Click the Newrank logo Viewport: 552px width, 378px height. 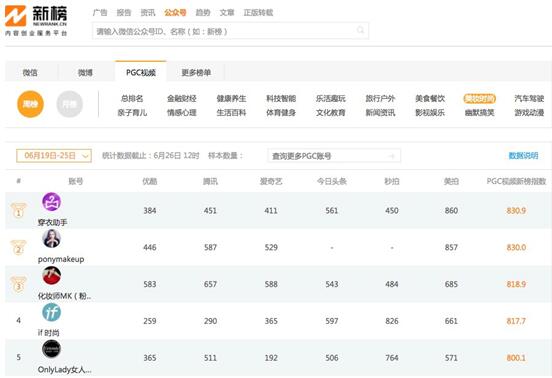click(x=36, y=20)
